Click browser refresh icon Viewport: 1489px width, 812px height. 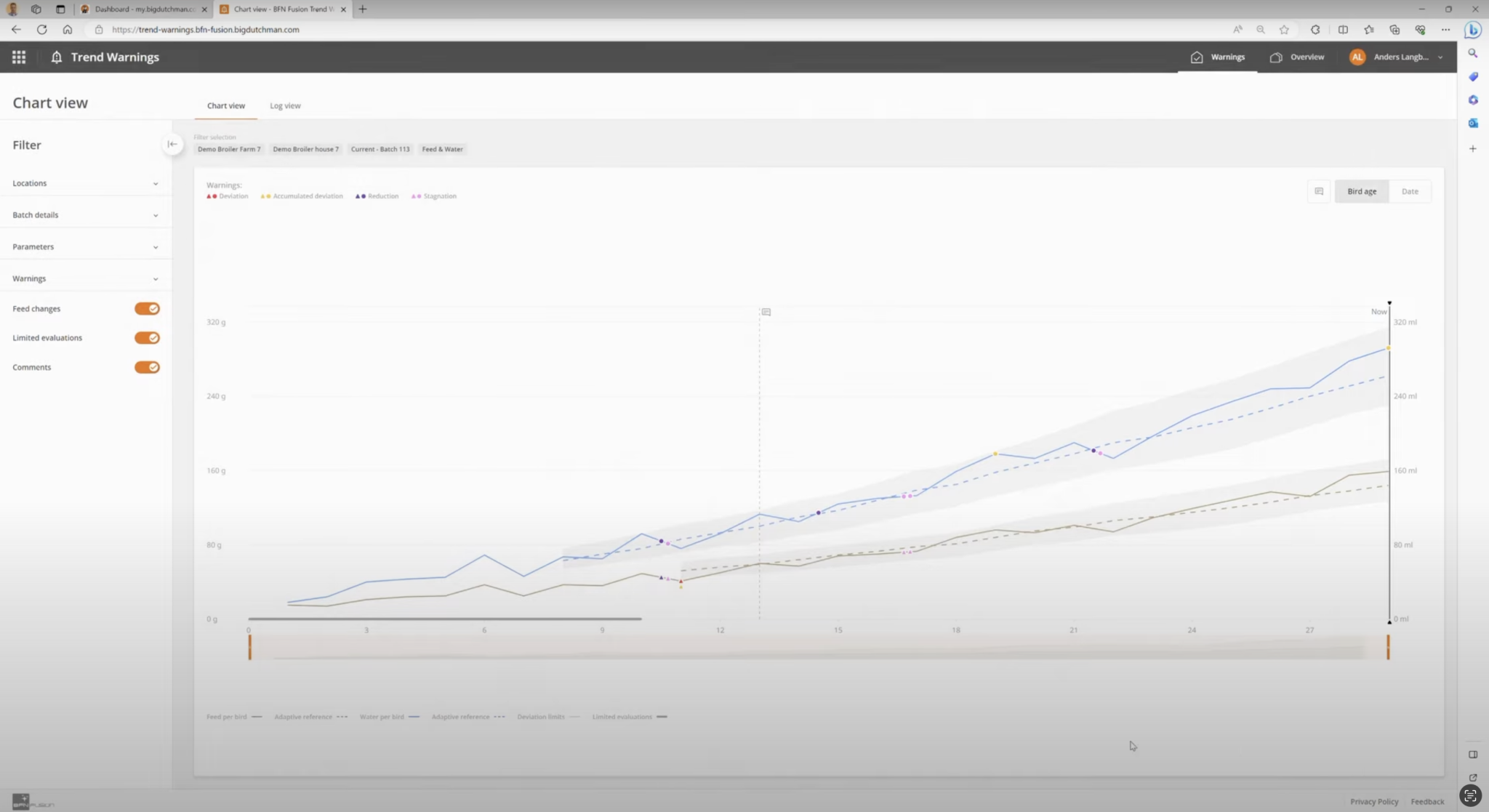tap(41, 30)
